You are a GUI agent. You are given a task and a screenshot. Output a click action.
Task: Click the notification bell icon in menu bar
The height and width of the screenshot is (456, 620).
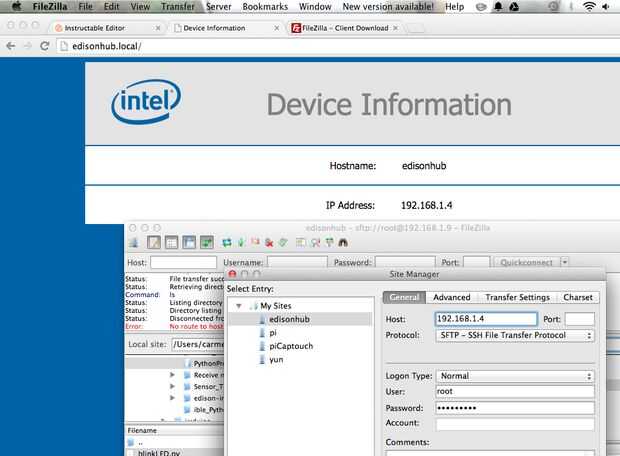point(498,6)
